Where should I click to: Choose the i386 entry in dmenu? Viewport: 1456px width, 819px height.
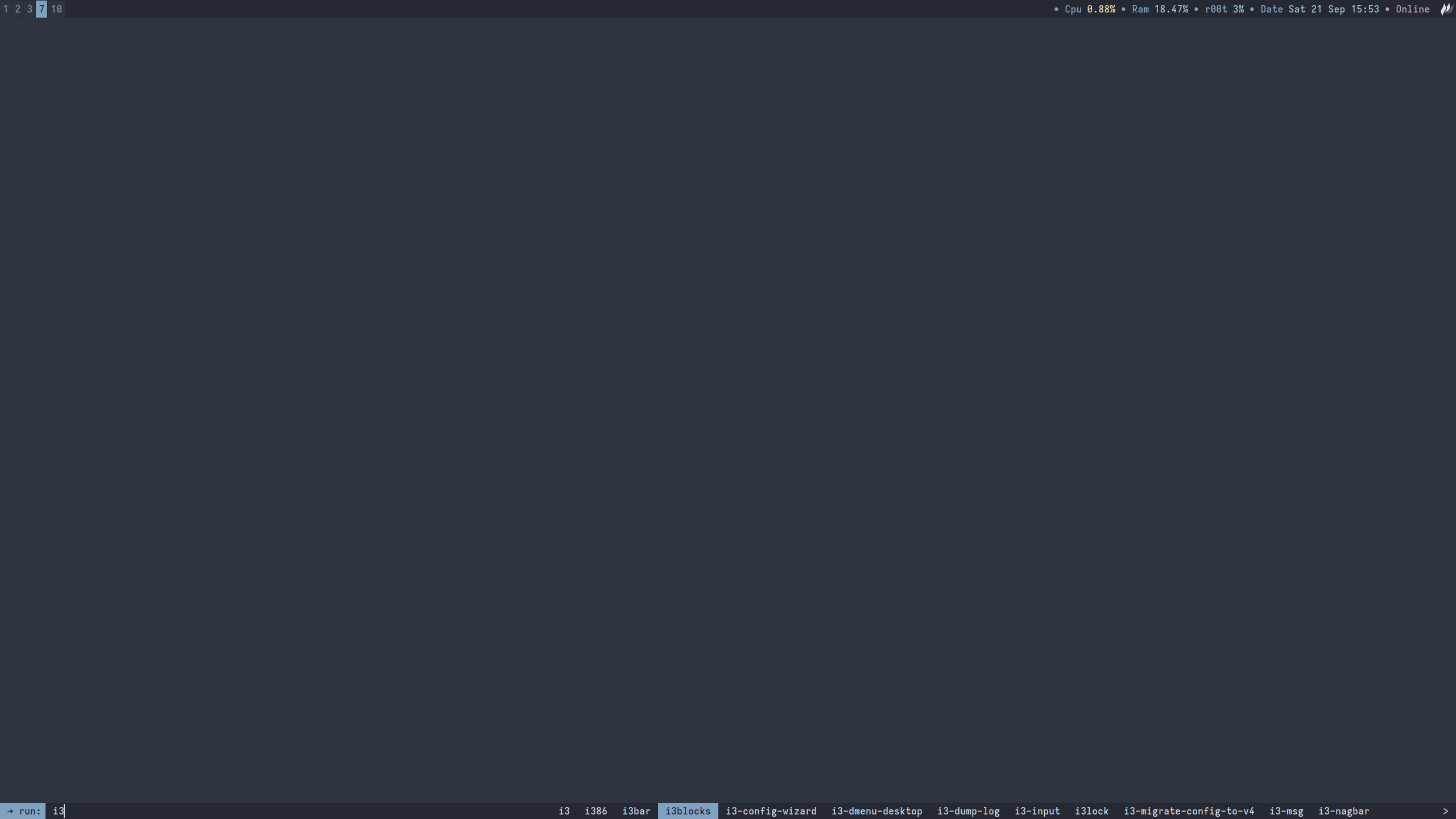coord(596,811)
